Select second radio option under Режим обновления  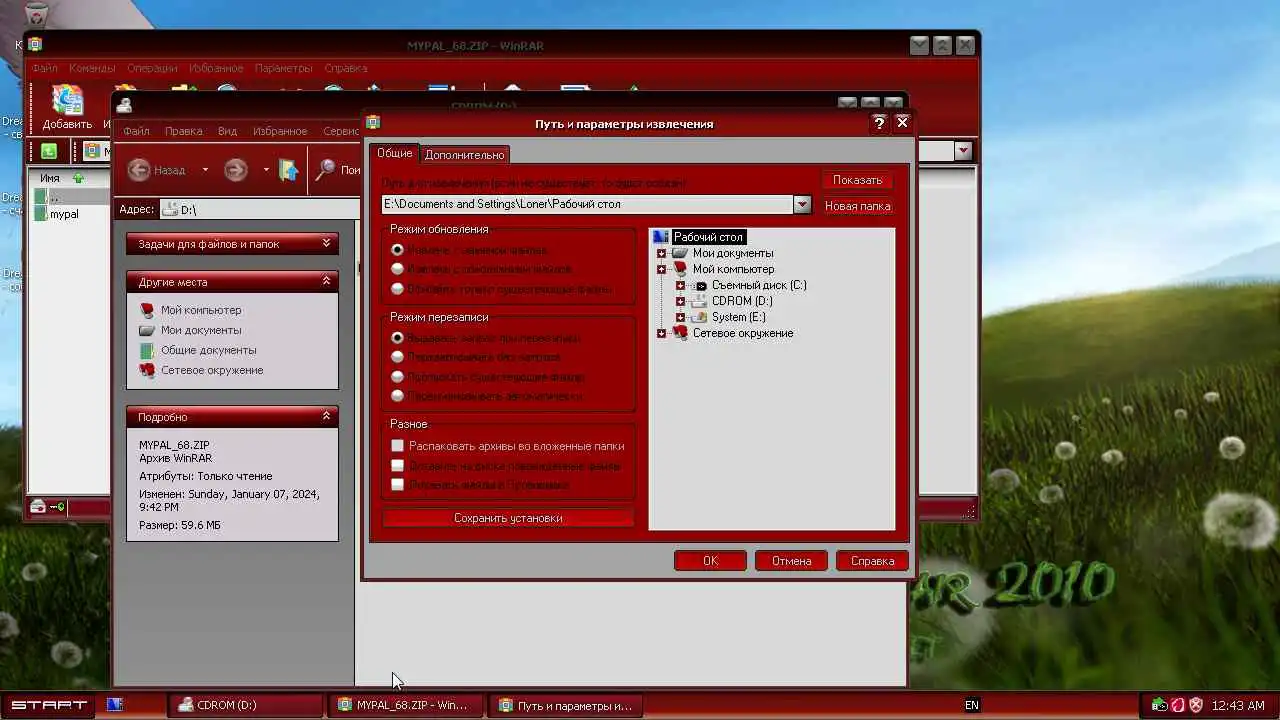[x=397, y=269]
